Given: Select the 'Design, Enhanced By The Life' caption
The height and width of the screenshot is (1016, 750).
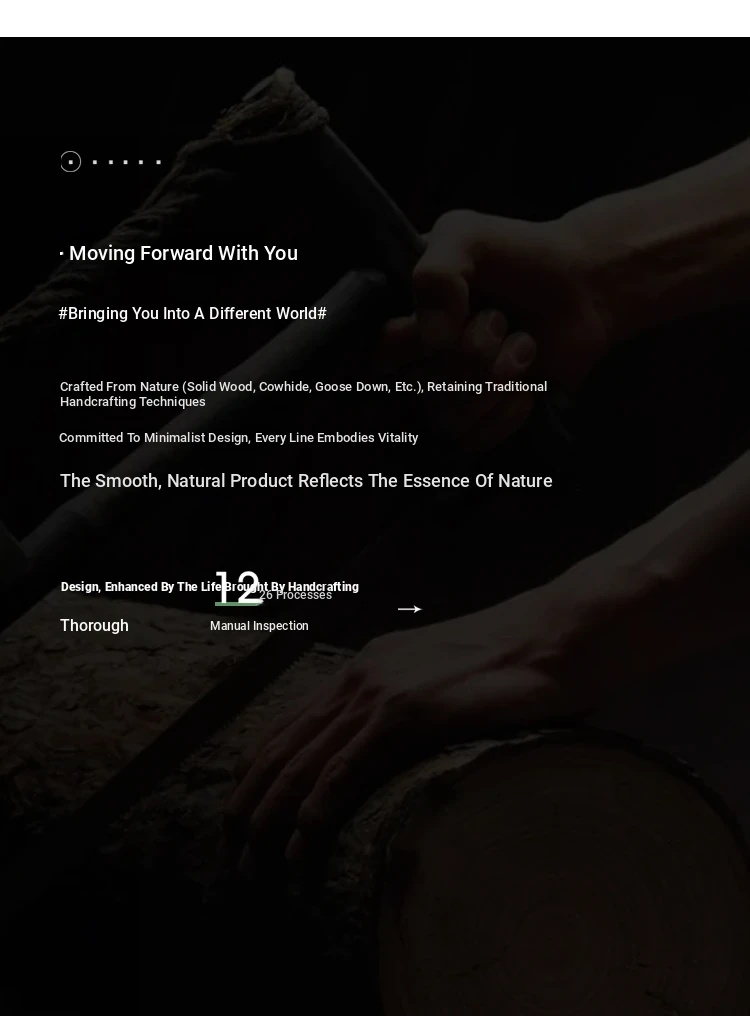Looking at the screenshot, I should tap(209, 587).
